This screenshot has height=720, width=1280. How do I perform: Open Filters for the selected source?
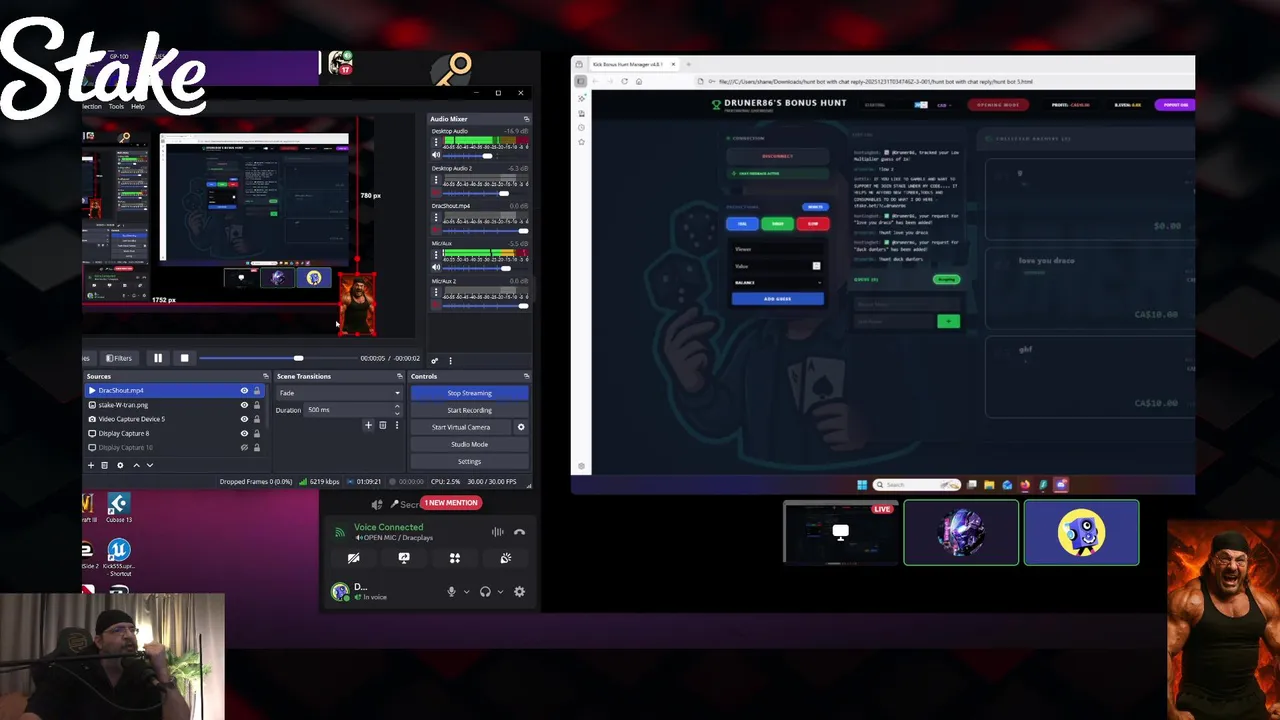[x=119, y=358]
